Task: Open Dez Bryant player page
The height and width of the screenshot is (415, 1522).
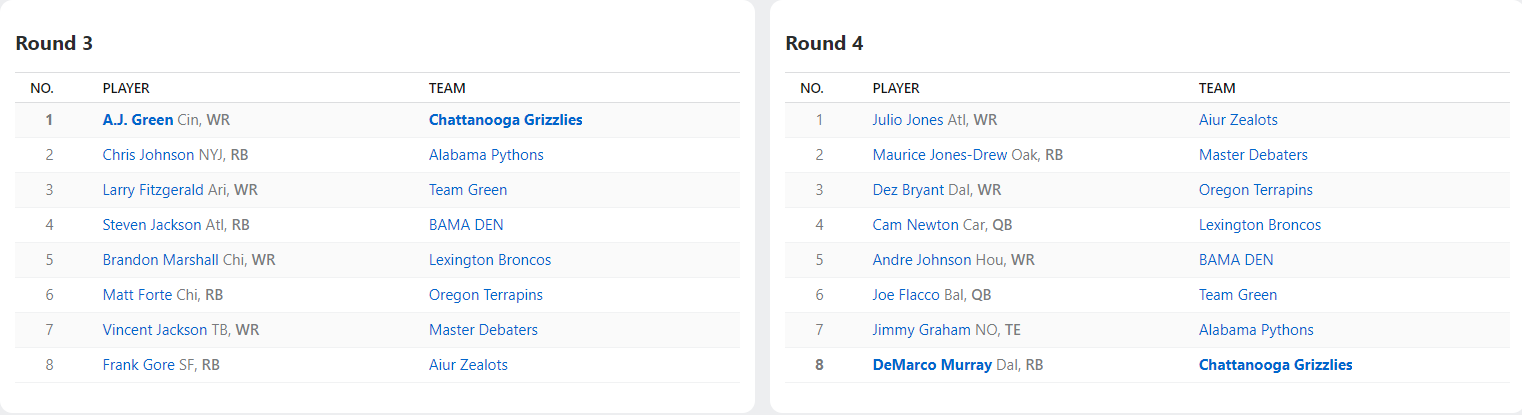Action: pyautogui.click(x=907, y=190)
